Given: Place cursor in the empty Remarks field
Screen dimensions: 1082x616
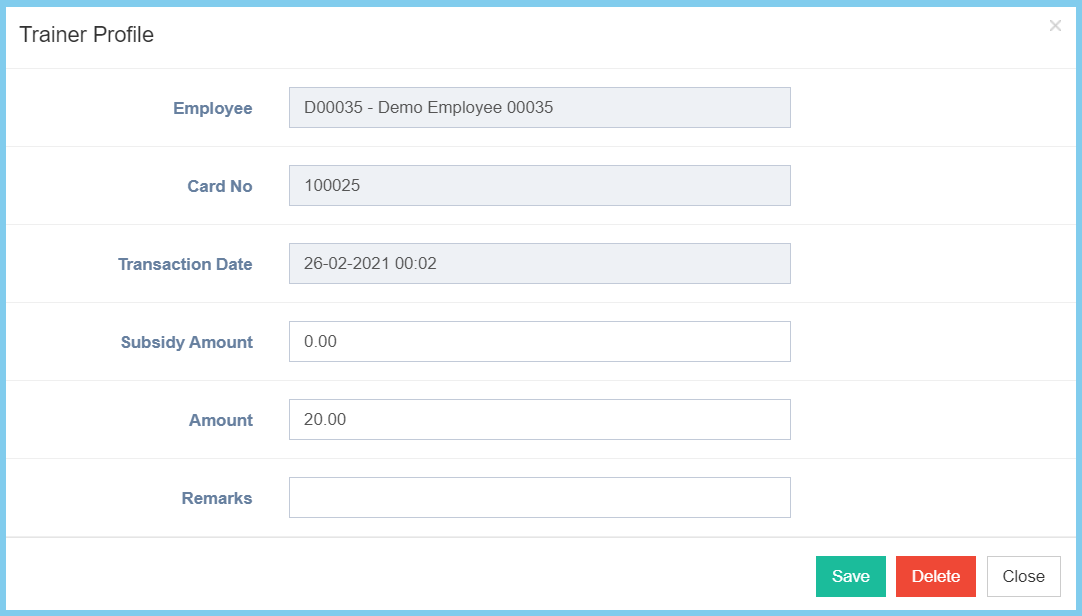Looking at the screenshot, I should [539, 497].
